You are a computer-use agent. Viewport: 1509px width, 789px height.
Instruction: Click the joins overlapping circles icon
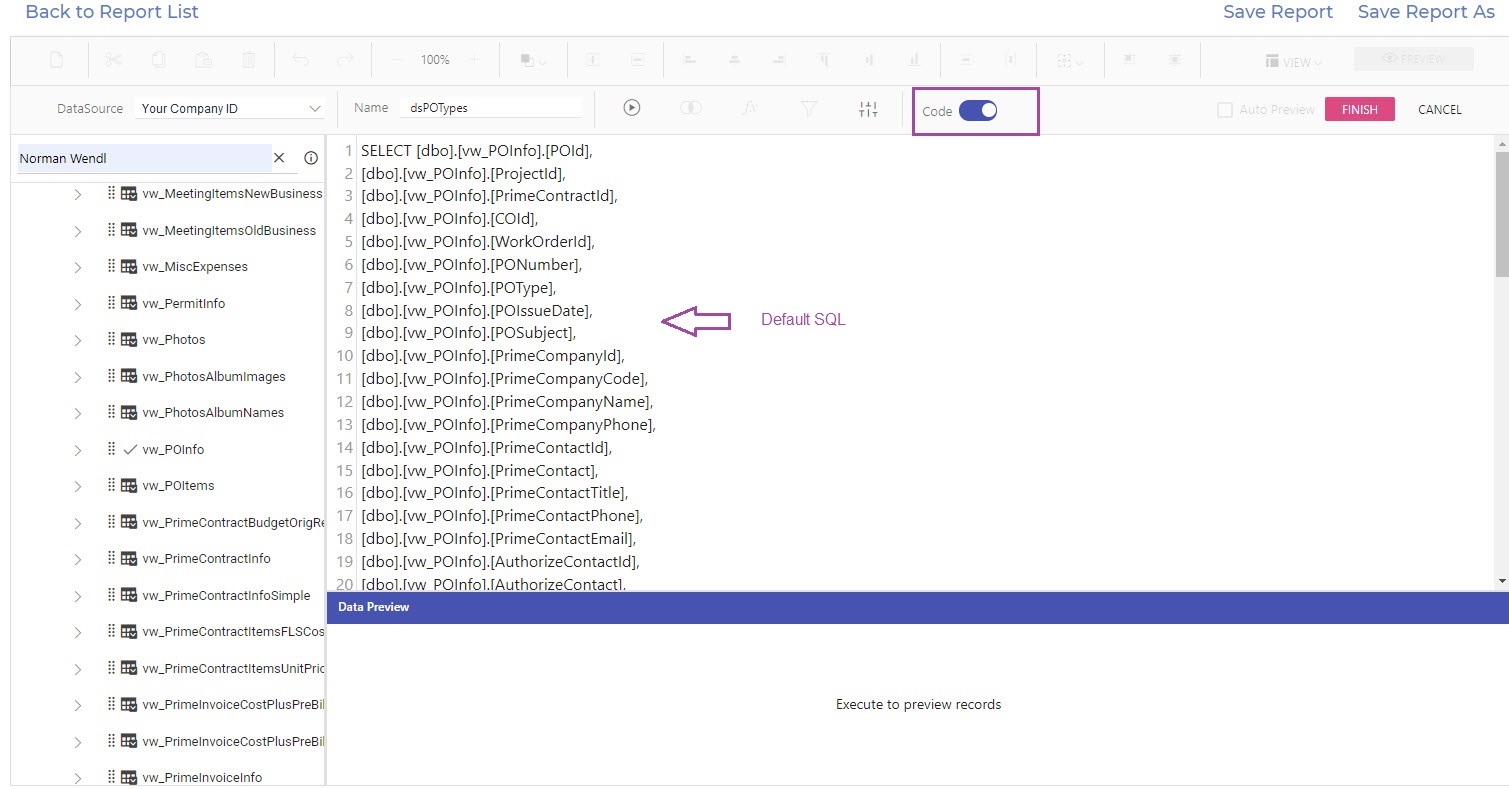tap(690, 109)
